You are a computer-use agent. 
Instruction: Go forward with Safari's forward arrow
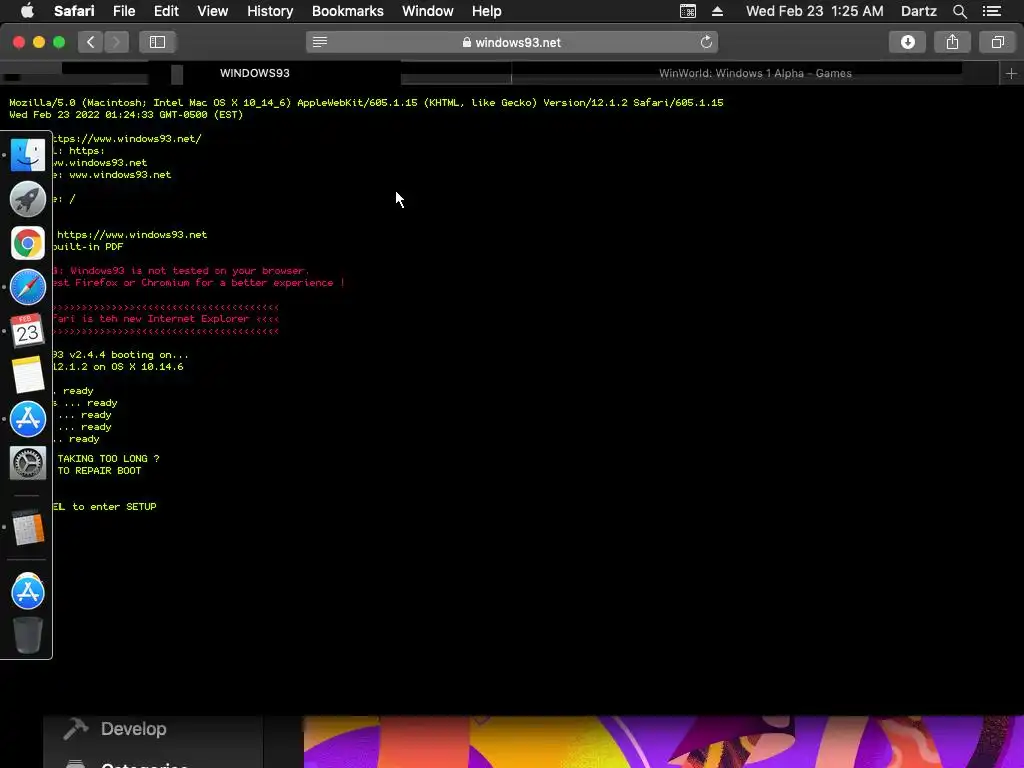[116, 42]
